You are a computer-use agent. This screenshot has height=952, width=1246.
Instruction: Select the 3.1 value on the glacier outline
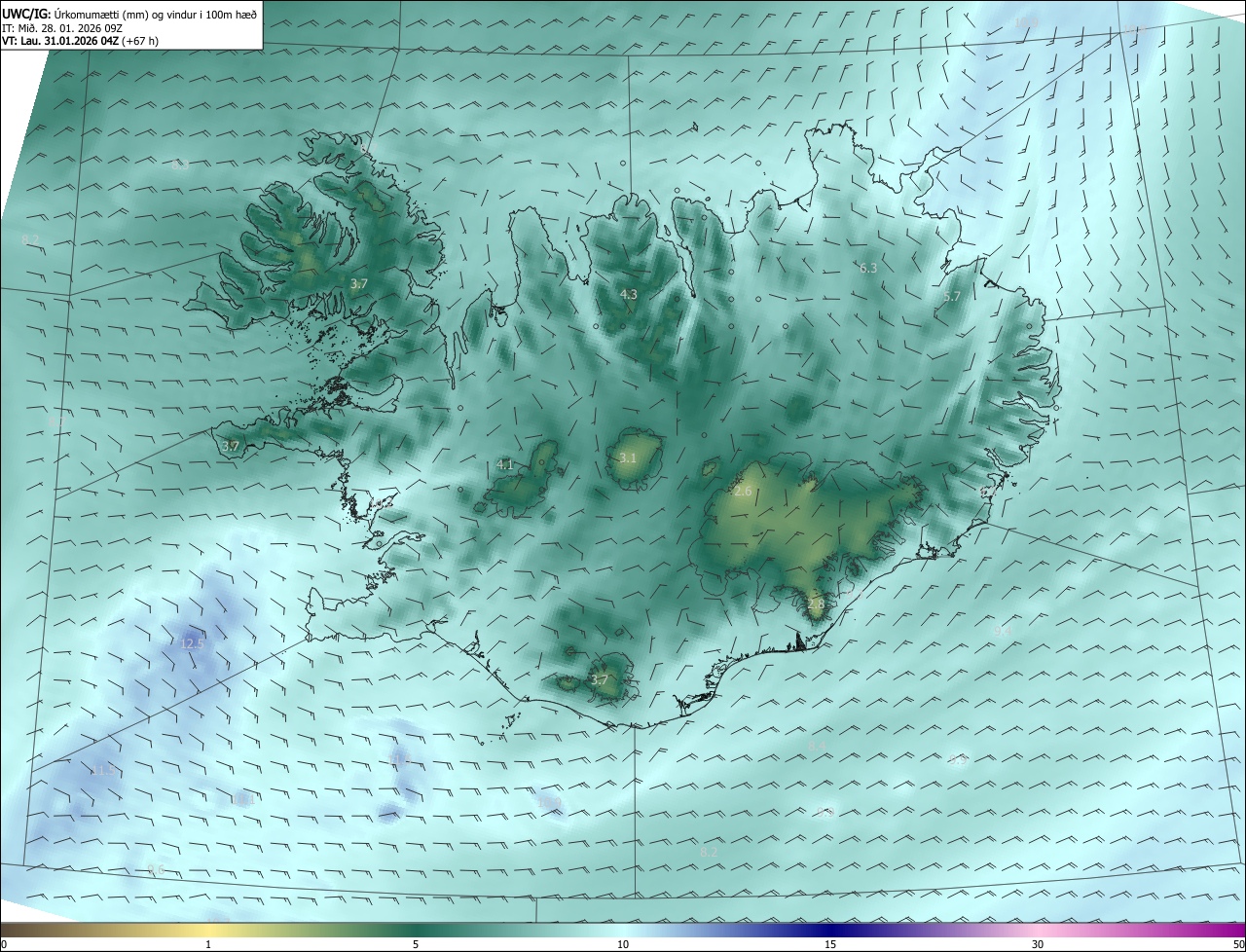point(628,458)
